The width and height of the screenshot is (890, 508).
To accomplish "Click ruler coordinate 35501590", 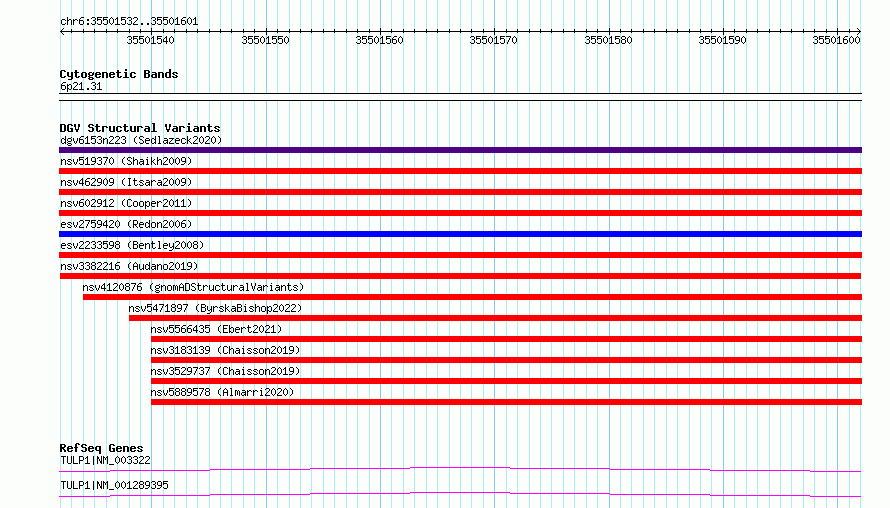I will click(x=722, y=40).
